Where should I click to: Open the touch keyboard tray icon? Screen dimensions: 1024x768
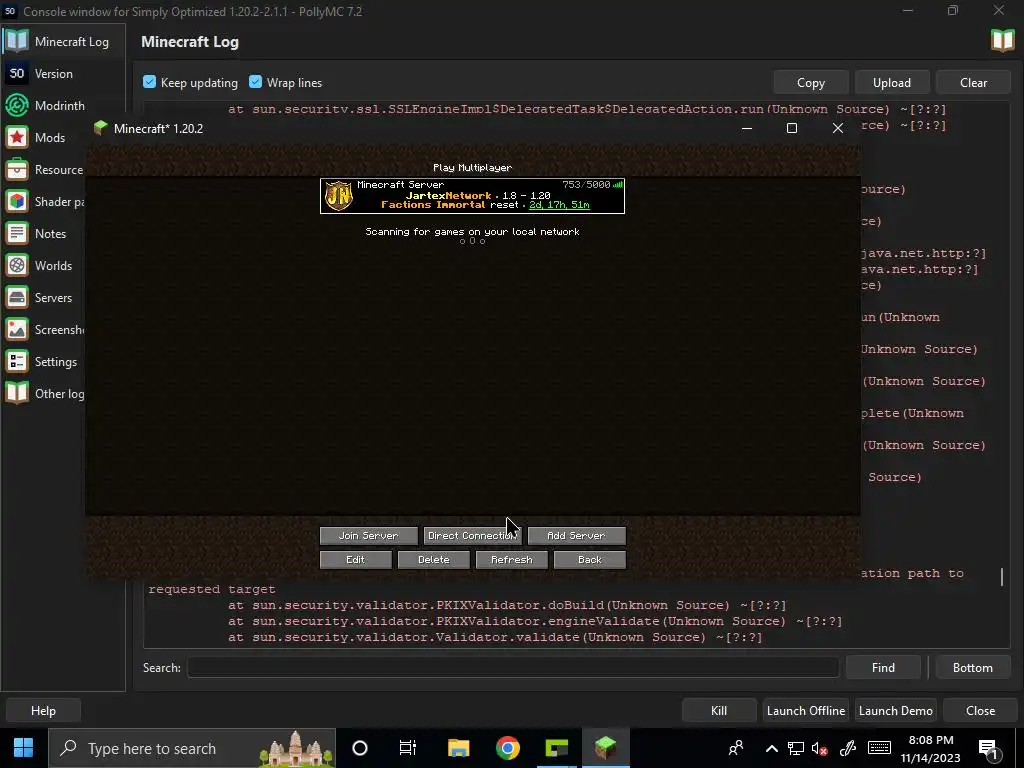coord(879,748)
